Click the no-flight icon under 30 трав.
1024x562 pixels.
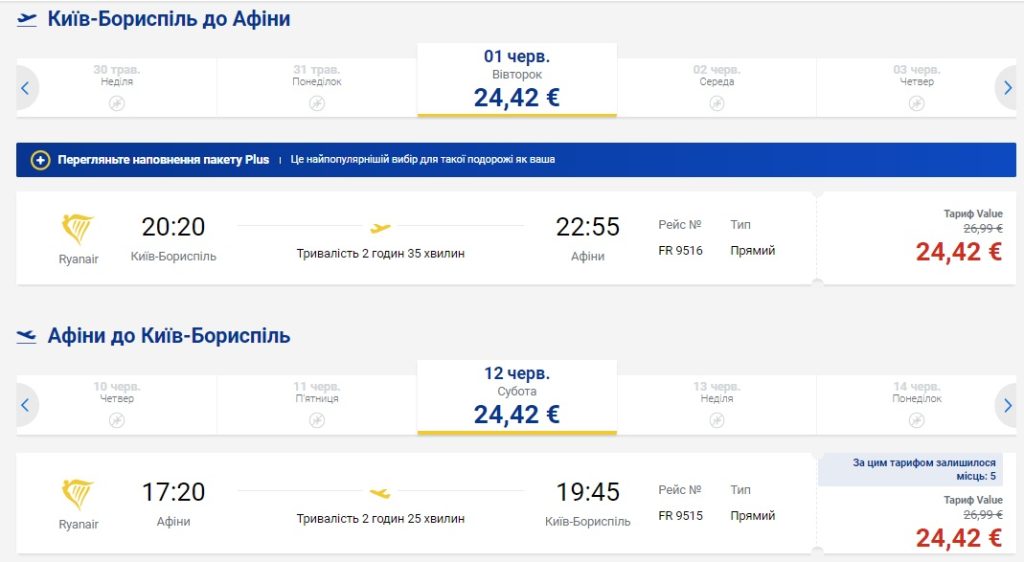(x=117, y=103)
